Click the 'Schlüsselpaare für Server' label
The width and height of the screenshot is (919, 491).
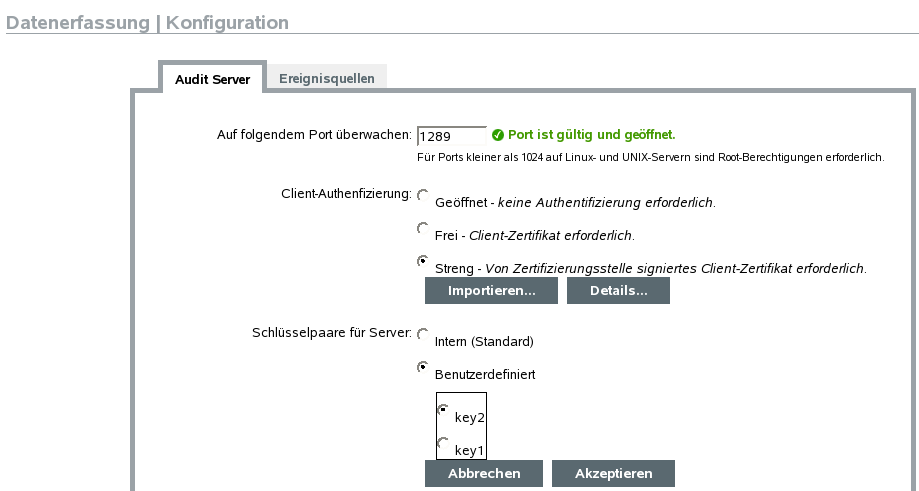(331, 332)
